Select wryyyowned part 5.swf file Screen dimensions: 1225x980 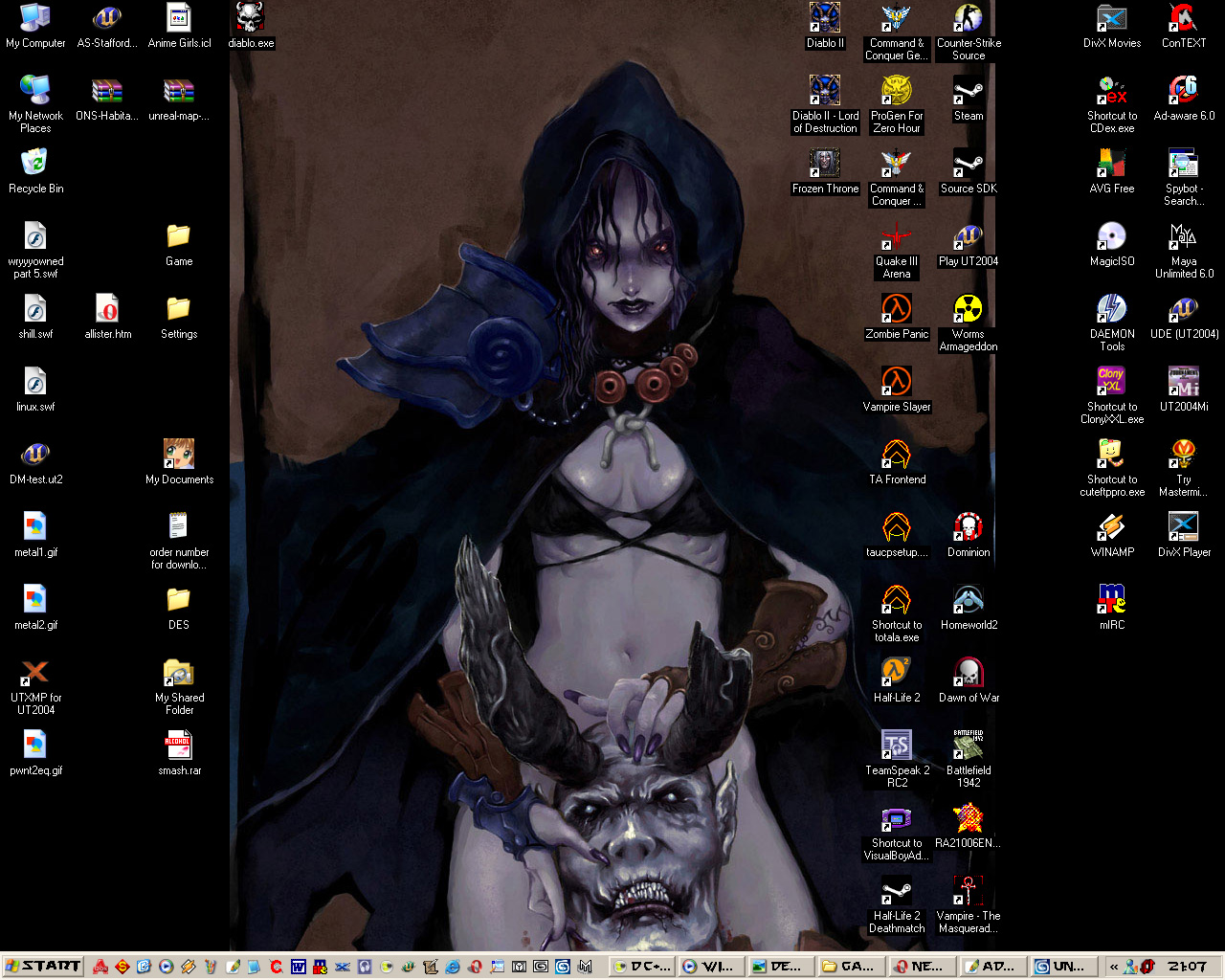click(35, 250)
